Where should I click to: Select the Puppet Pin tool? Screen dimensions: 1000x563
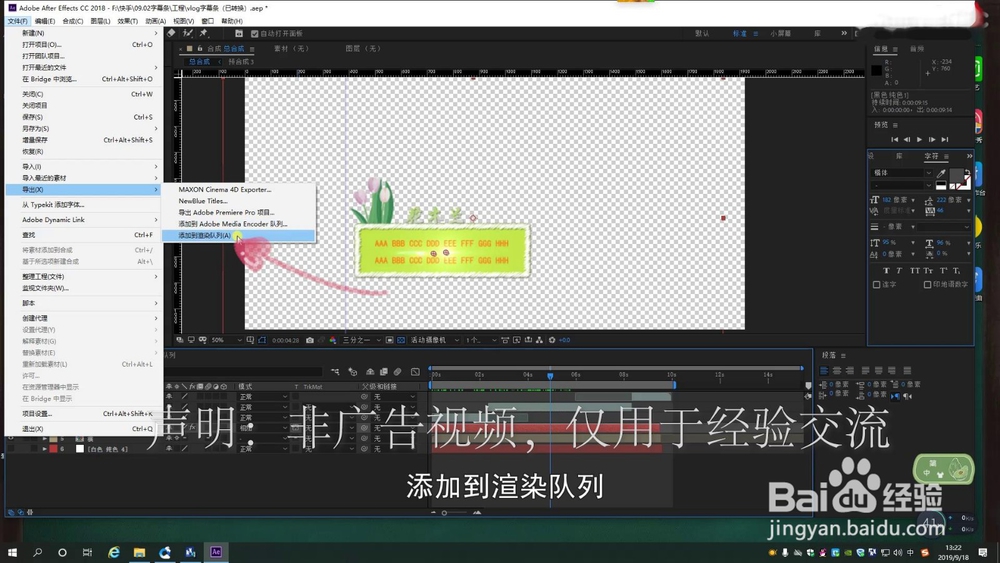(204, 33)
